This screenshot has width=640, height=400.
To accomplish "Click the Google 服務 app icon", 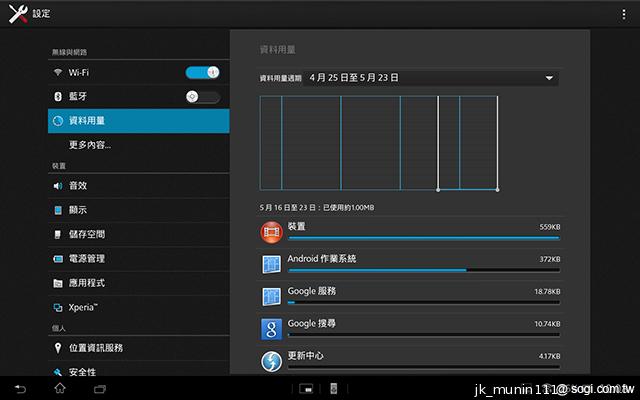I will click(271, 297).
